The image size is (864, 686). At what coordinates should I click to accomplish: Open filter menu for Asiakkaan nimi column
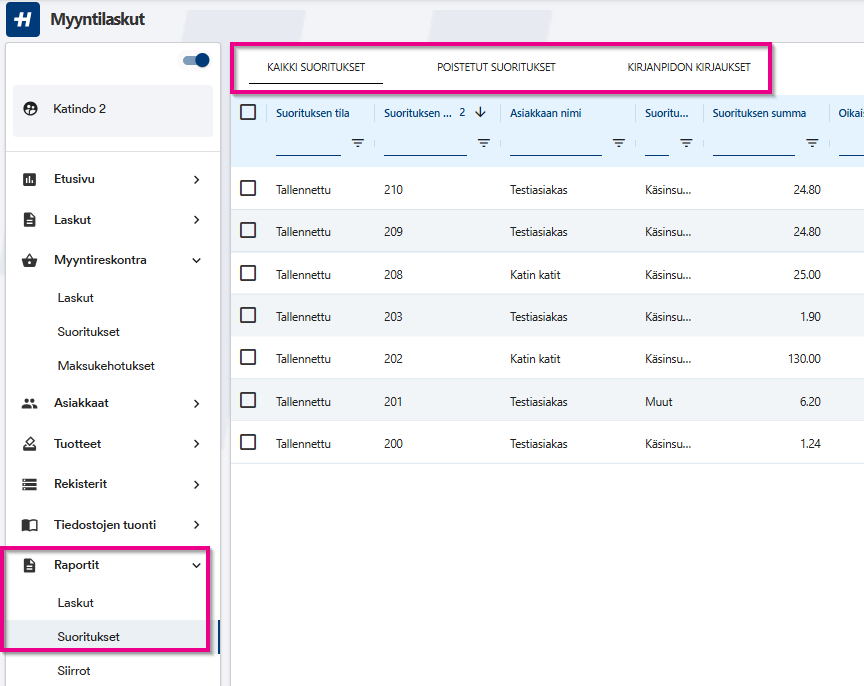[619, 143]
